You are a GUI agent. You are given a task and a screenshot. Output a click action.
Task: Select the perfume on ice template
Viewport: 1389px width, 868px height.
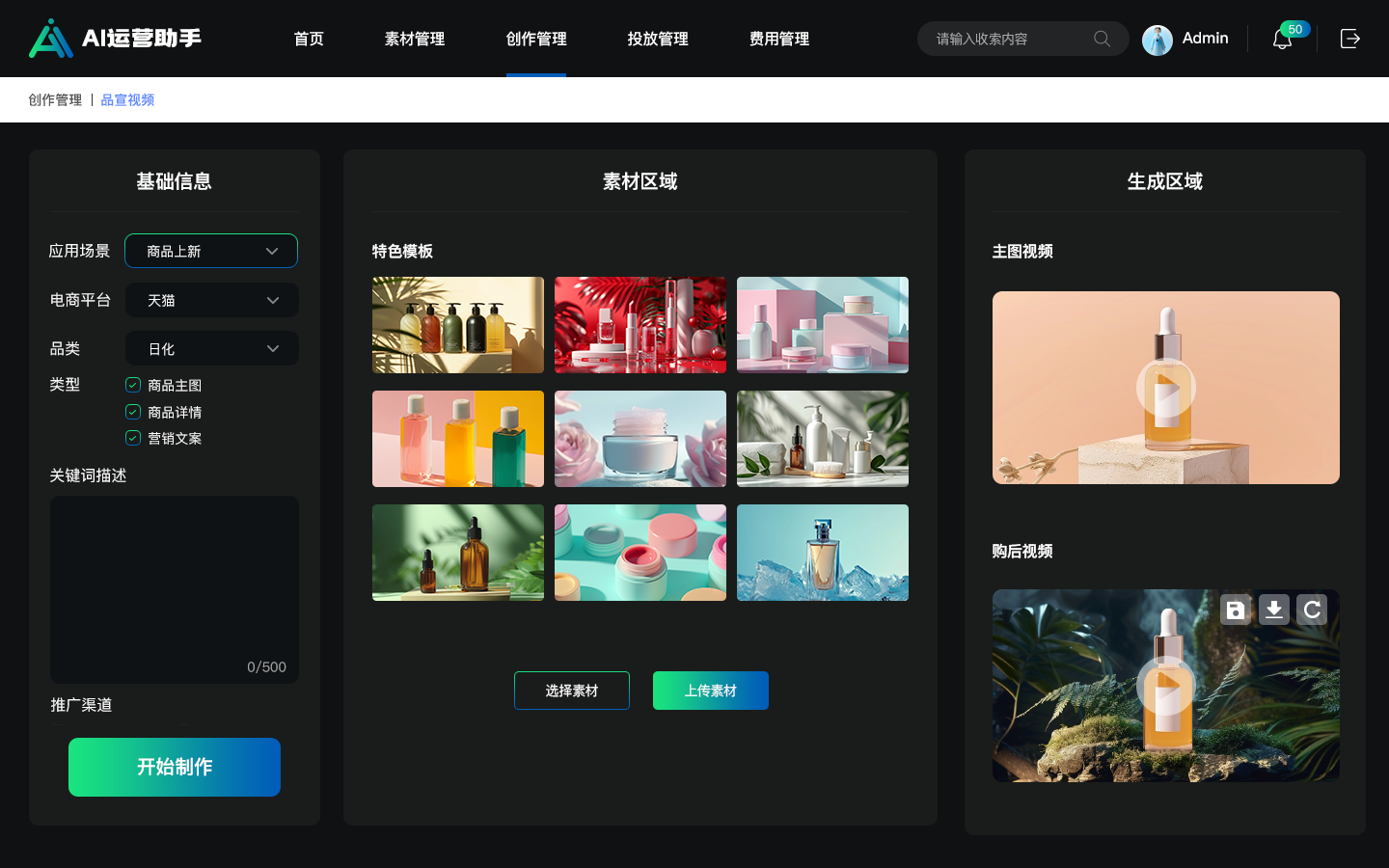click(x=823, y=553)
